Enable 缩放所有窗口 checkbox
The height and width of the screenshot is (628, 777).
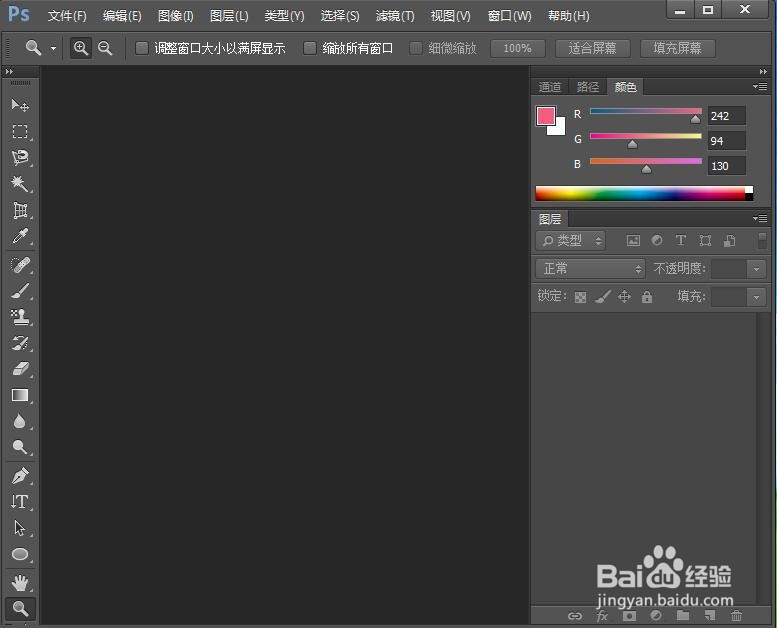point(310,48)
